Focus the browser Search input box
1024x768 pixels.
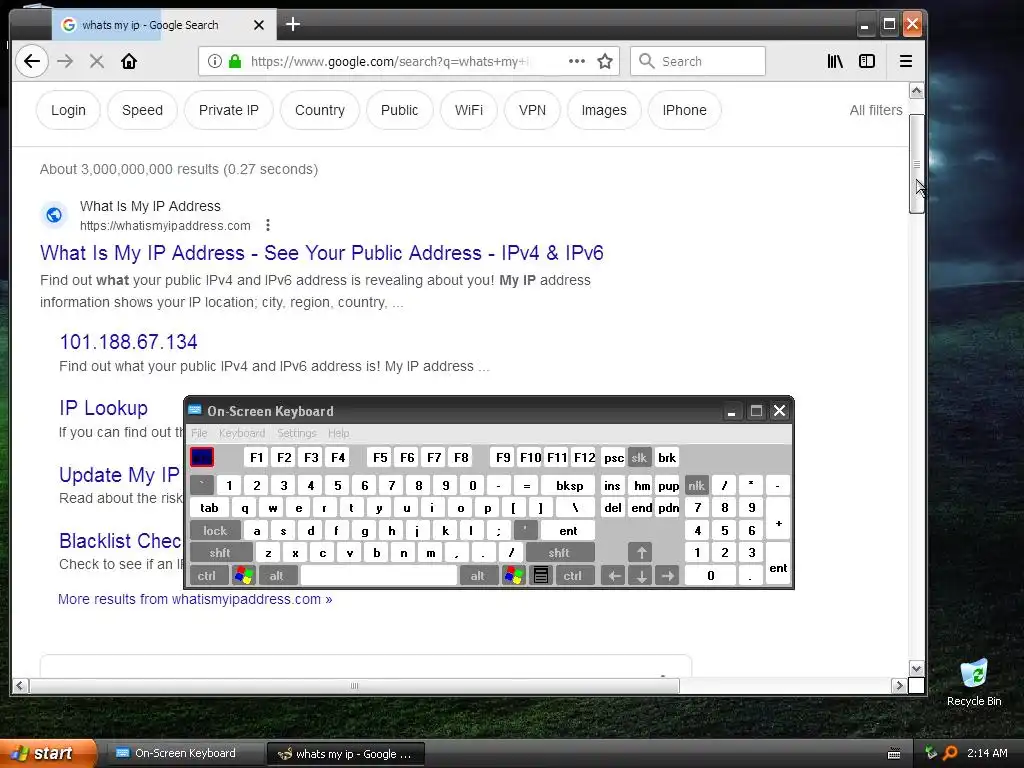coord(697,61)
